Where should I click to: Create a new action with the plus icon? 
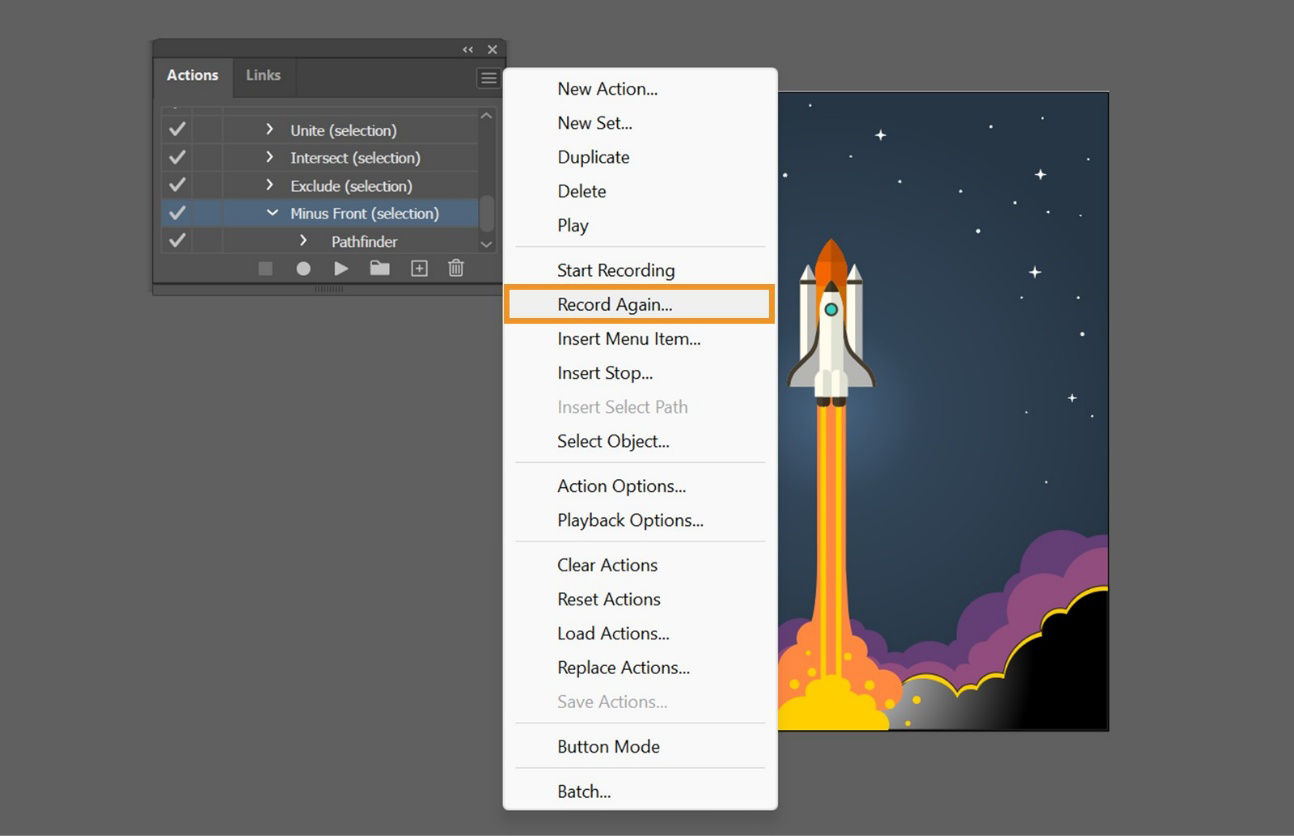[418, 268]
